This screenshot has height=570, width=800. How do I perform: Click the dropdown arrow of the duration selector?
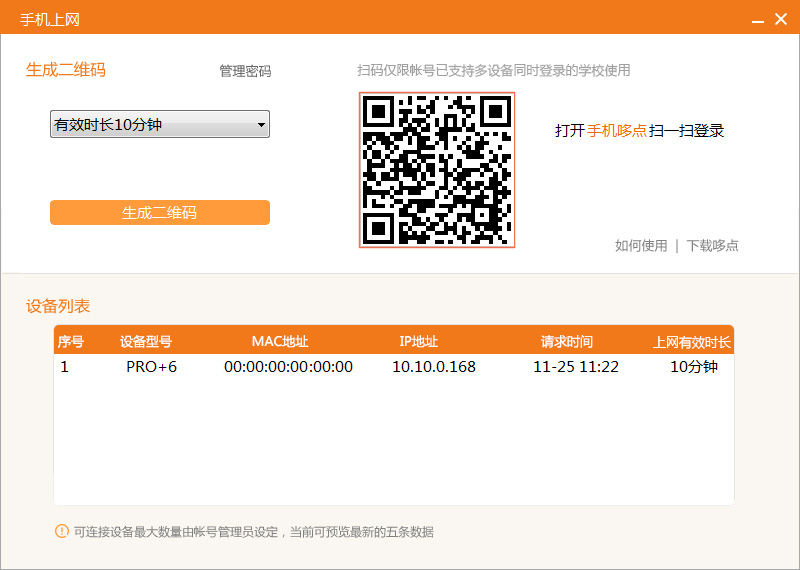point(261,125)
